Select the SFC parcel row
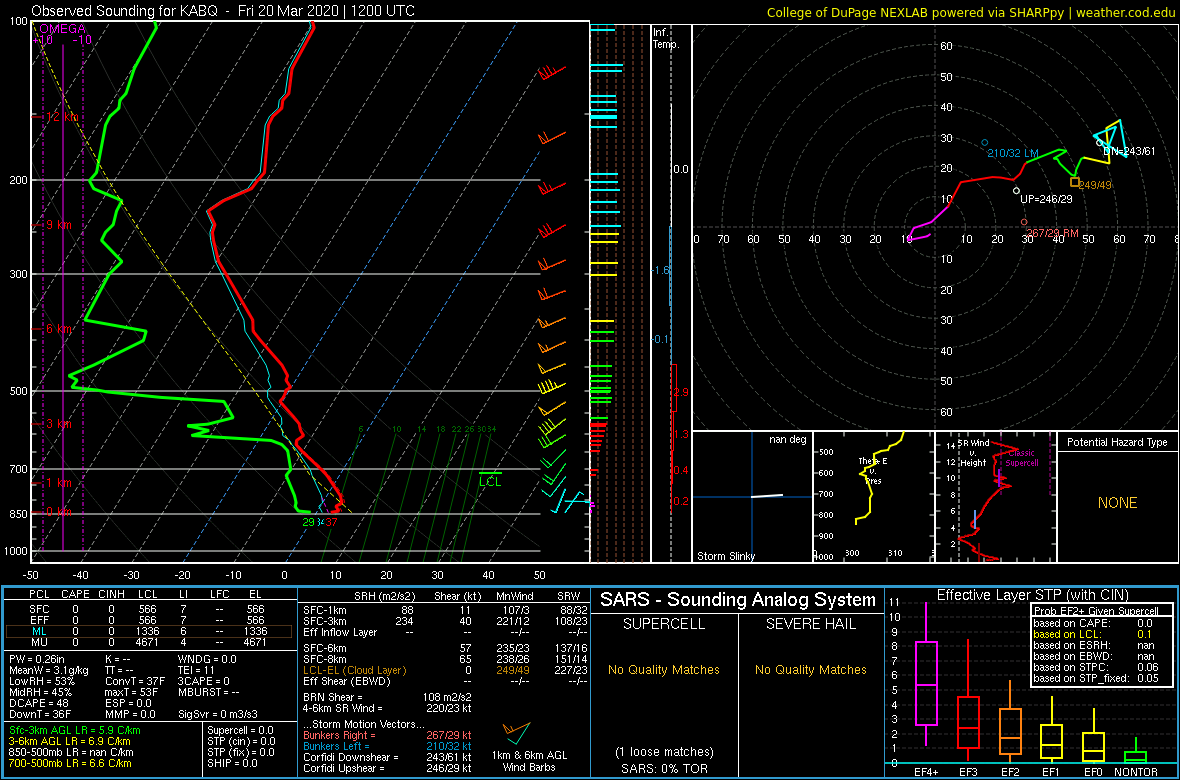1180x780 pixels. (151, 608)
